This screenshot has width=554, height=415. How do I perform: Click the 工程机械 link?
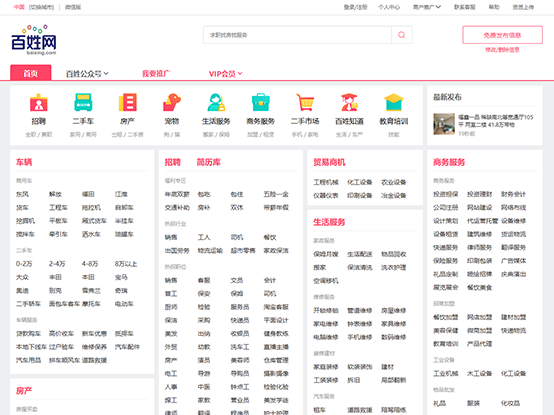pyautogui.click(x=326, y=182)
